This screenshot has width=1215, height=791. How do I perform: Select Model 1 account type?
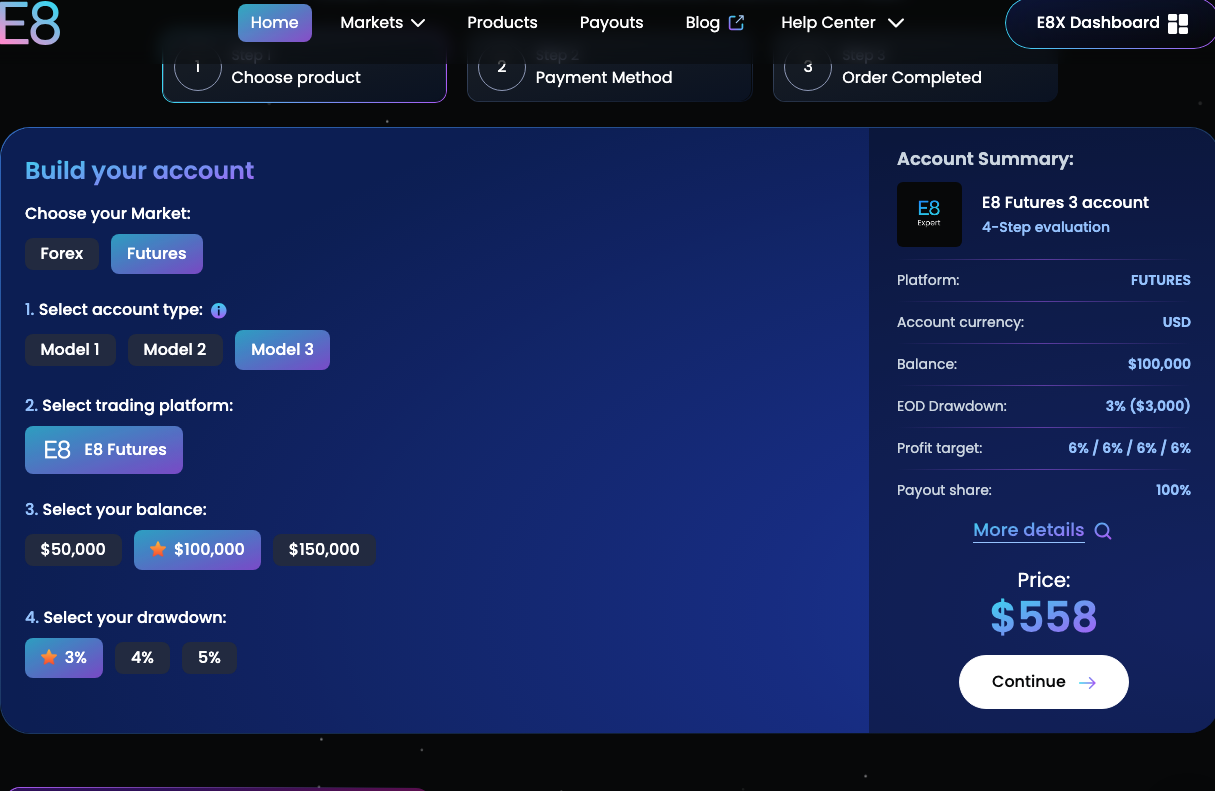pyautogui.click(x=70, y=350)
